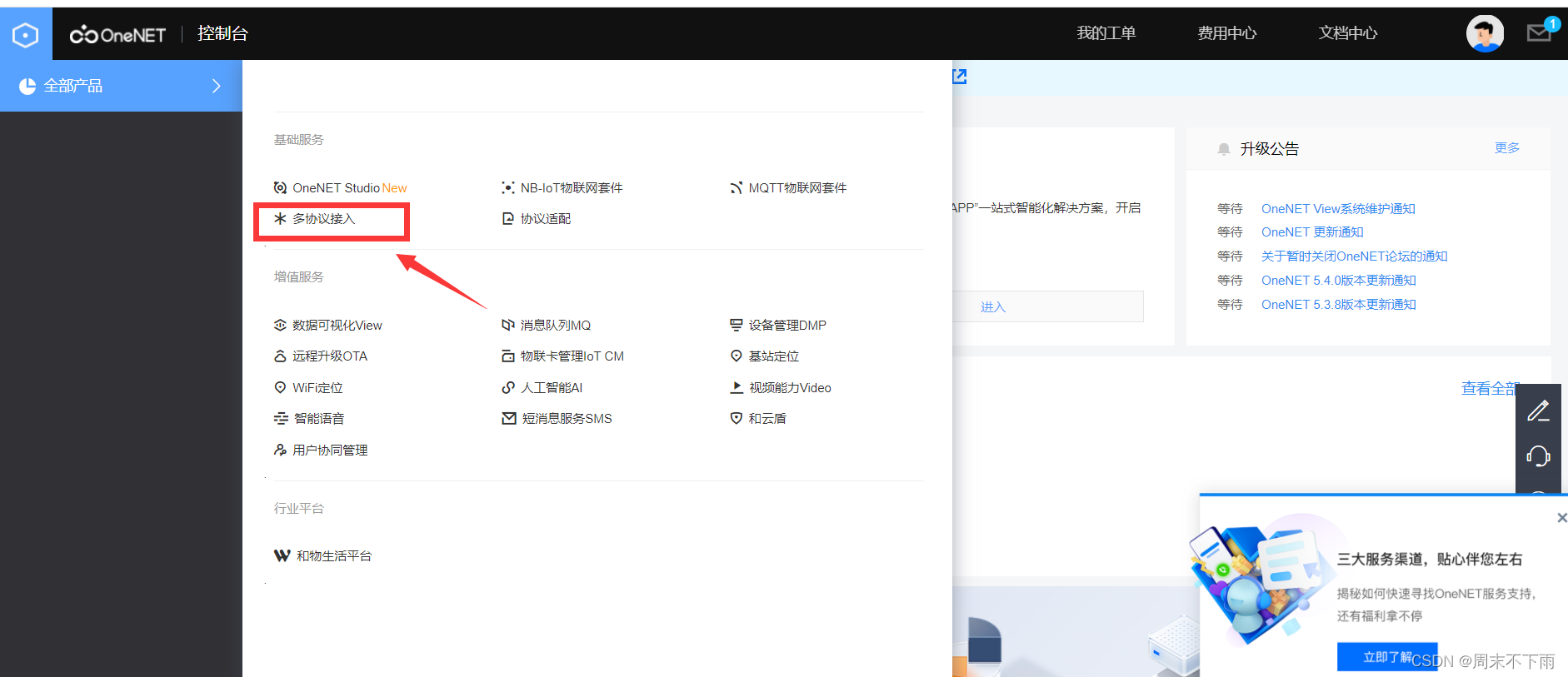
Task: Select 视频能力Video text entry
Action: (x=790, y=388)
